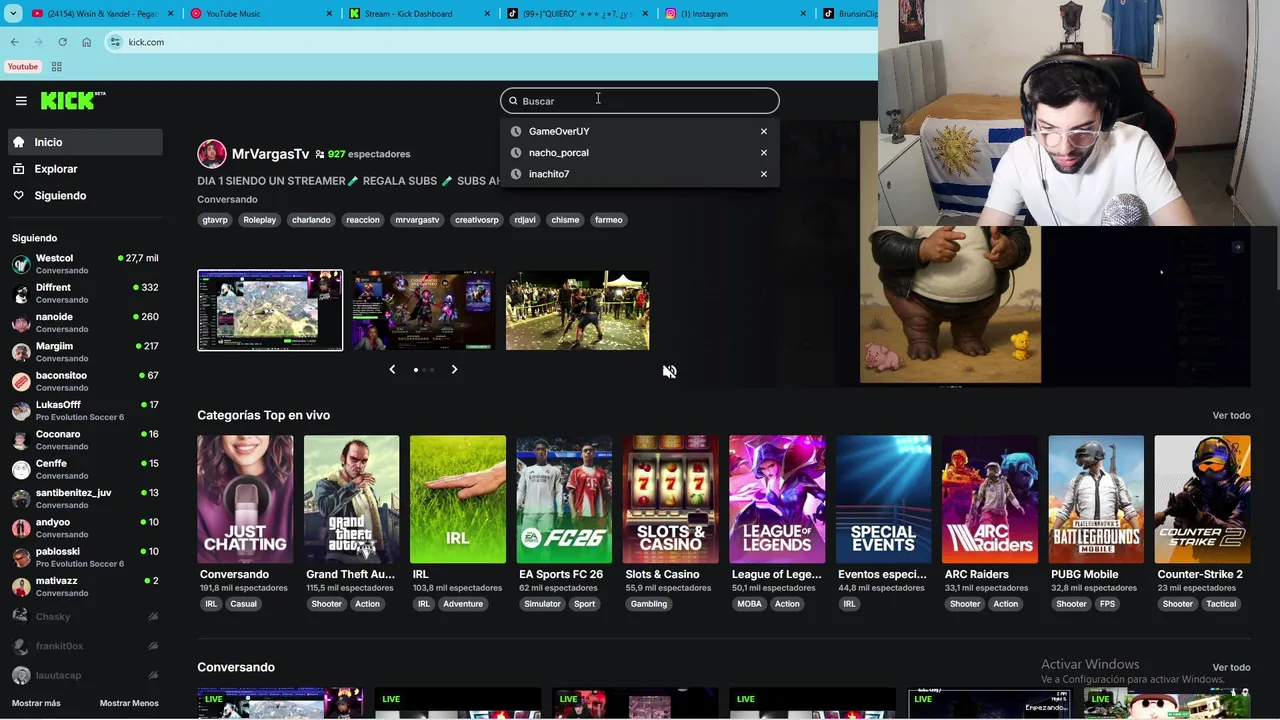The height and width of the screenshot is (720, 1280).
Task: Open the IRL category card
Action: point(458,499)
